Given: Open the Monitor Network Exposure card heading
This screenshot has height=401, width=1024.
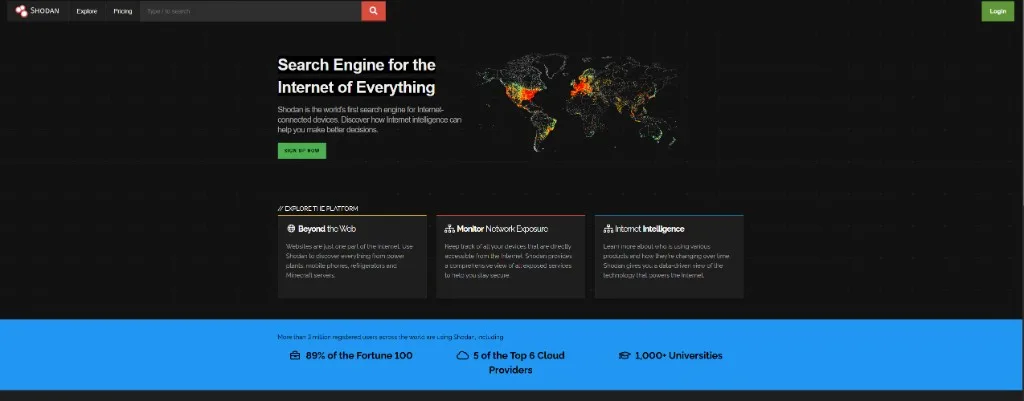Looking at the screenshot, I should (502, 229).
